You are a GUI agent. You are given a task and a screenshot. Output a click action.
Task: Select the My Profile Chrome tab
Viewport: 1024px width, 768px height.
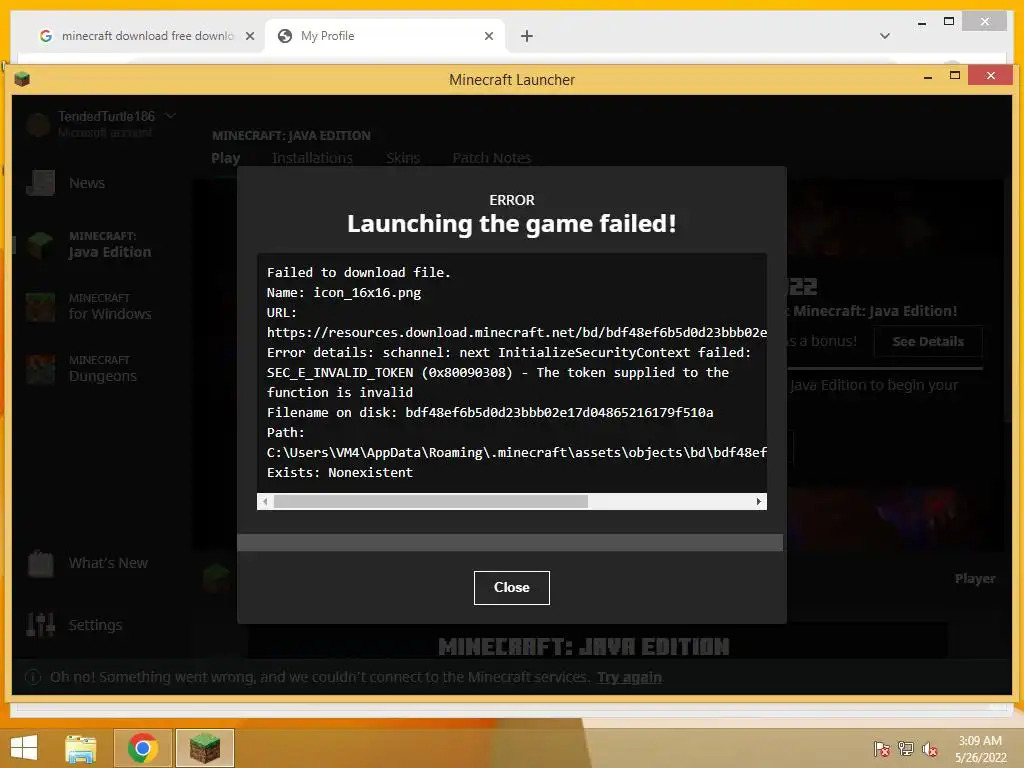[385, 36]
